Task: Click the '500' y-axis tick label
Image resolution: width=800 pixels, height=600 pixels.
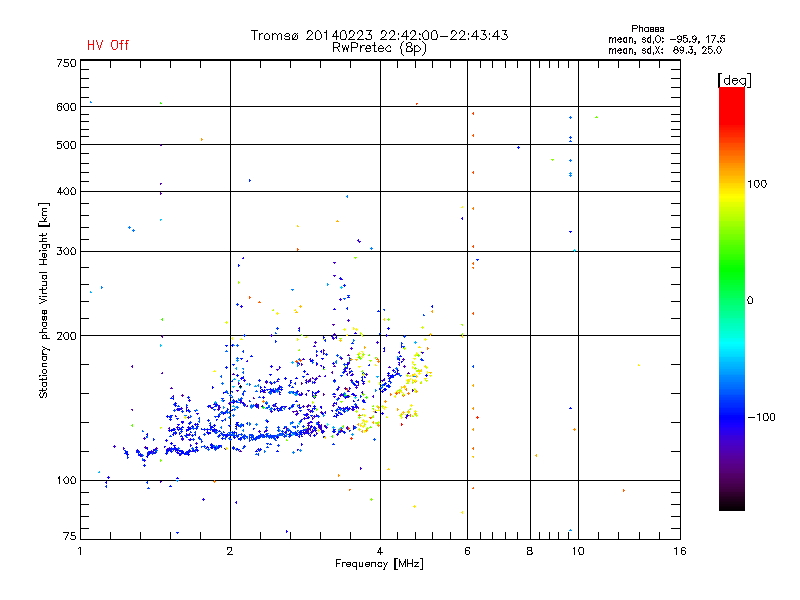Action: 66,145
